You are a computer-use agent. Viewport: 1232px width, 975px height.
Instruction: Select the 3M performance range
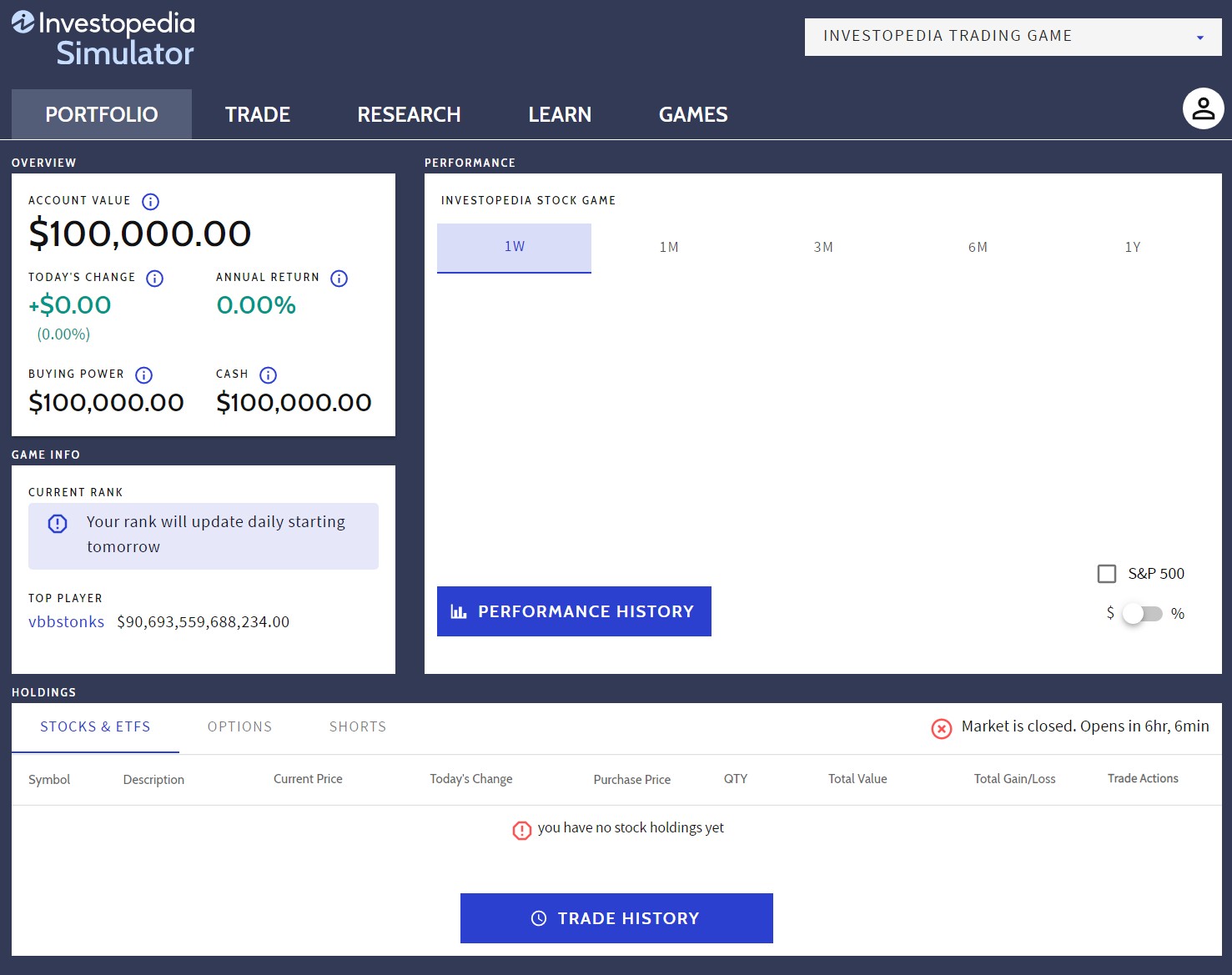click(823, 248)
